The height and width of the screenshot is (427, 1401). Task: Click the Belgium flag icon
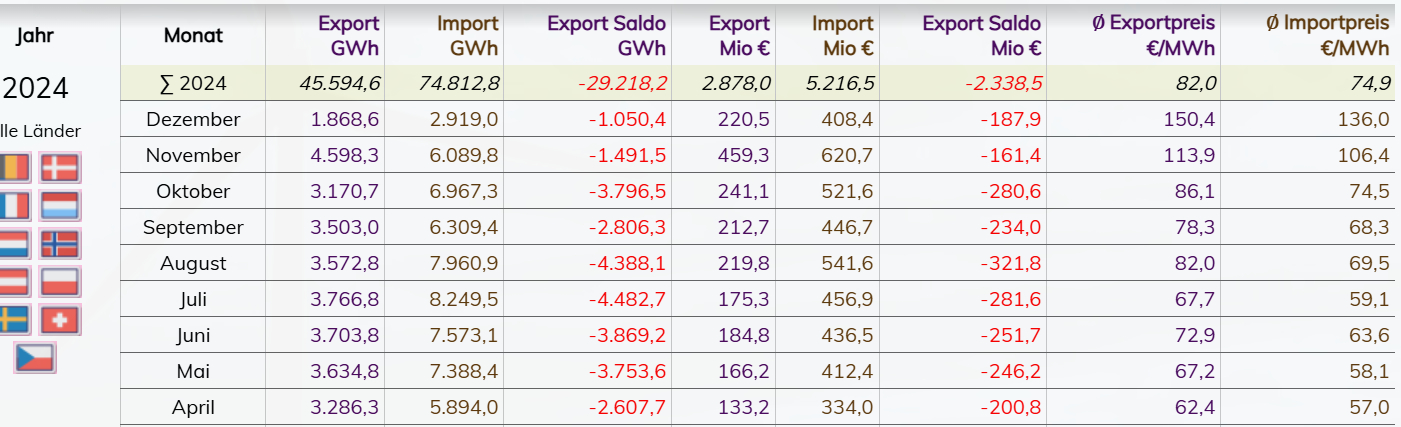14,168
